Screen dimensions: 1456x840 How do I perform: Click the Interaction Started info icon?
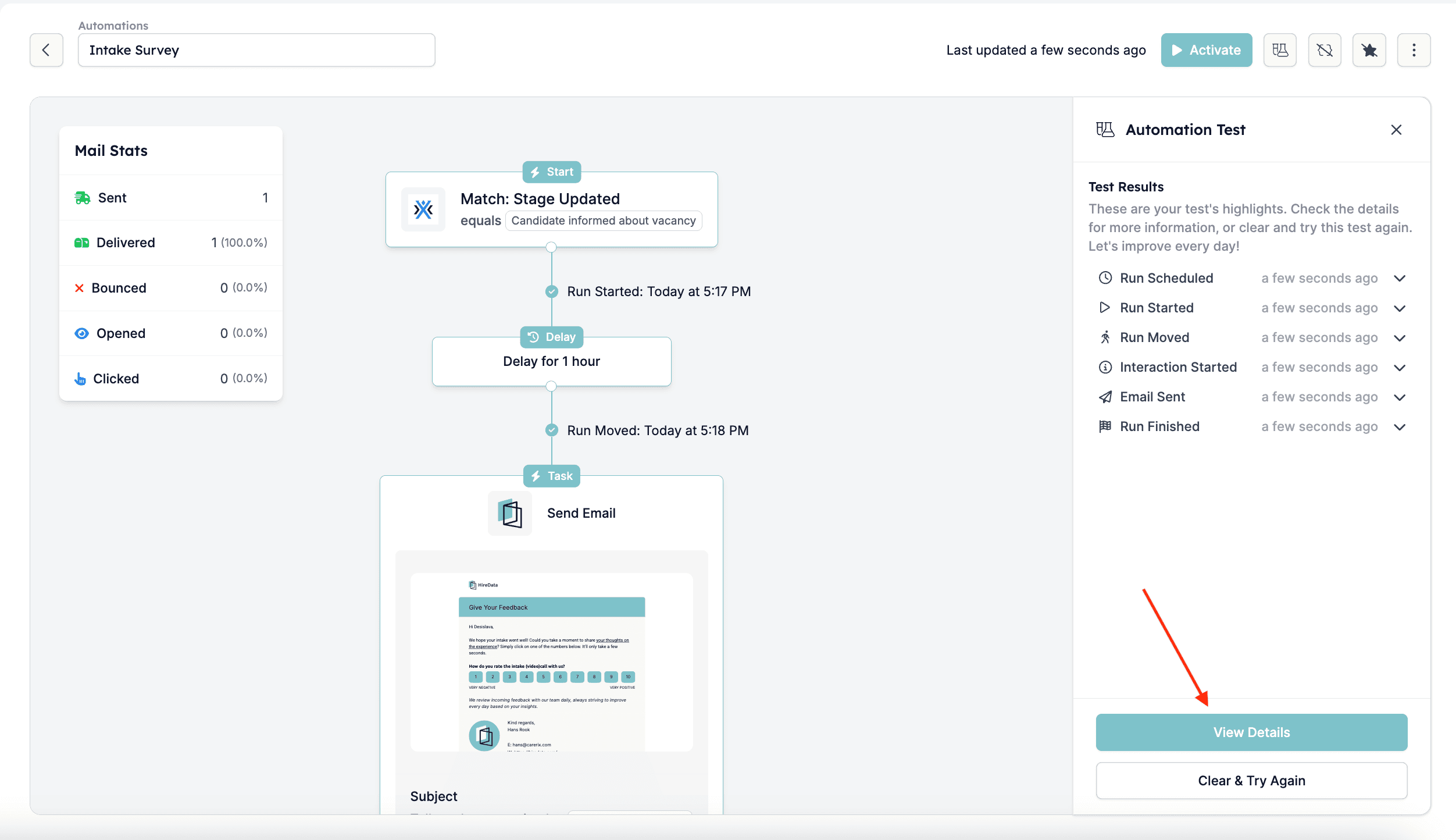pyautogui.click(x=1105, y=367)
